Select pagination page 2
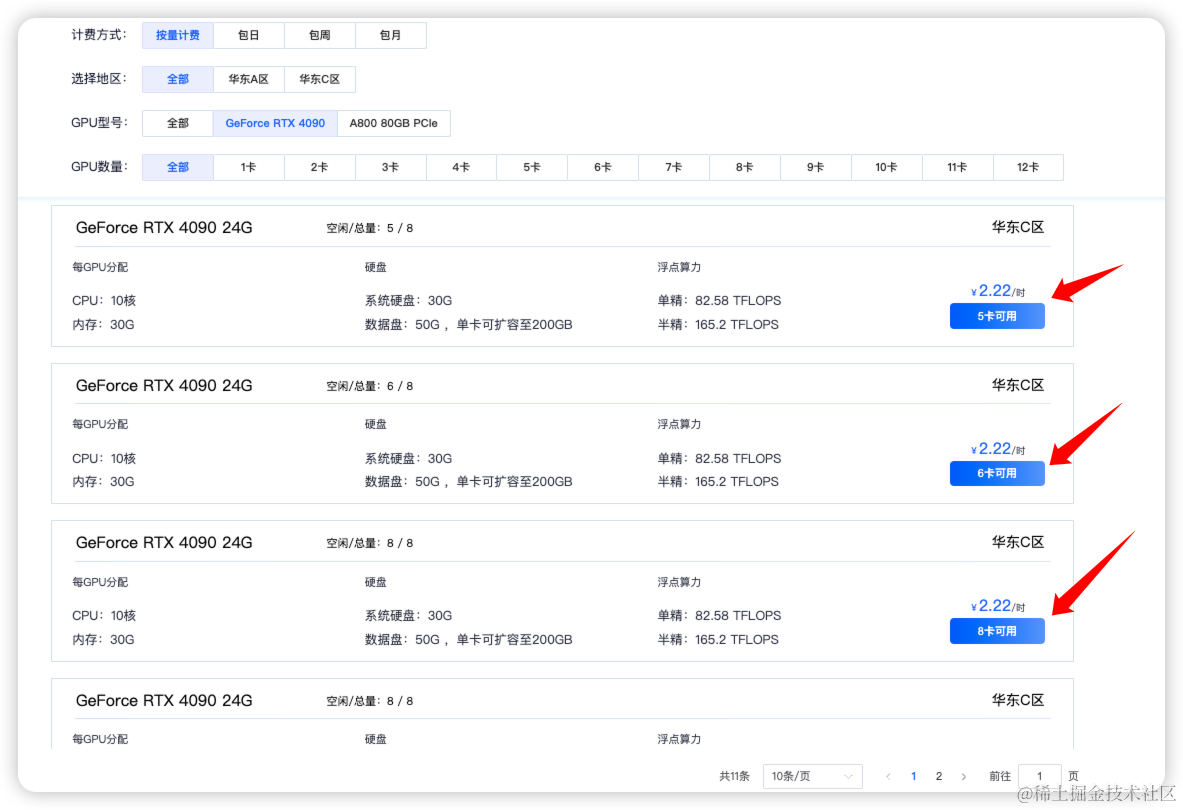This screenshot has width=1183, height=810. (x=939, y=776)
